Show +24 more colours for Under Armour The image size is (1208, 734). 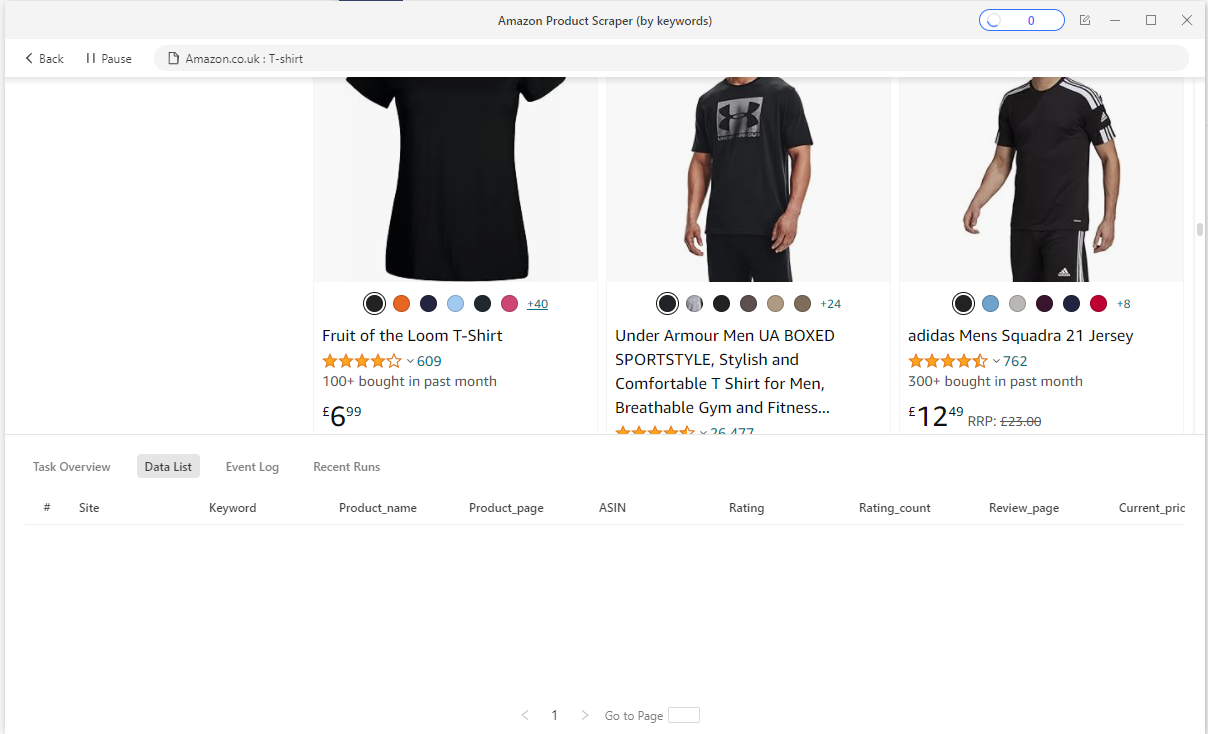pos(830,304)
